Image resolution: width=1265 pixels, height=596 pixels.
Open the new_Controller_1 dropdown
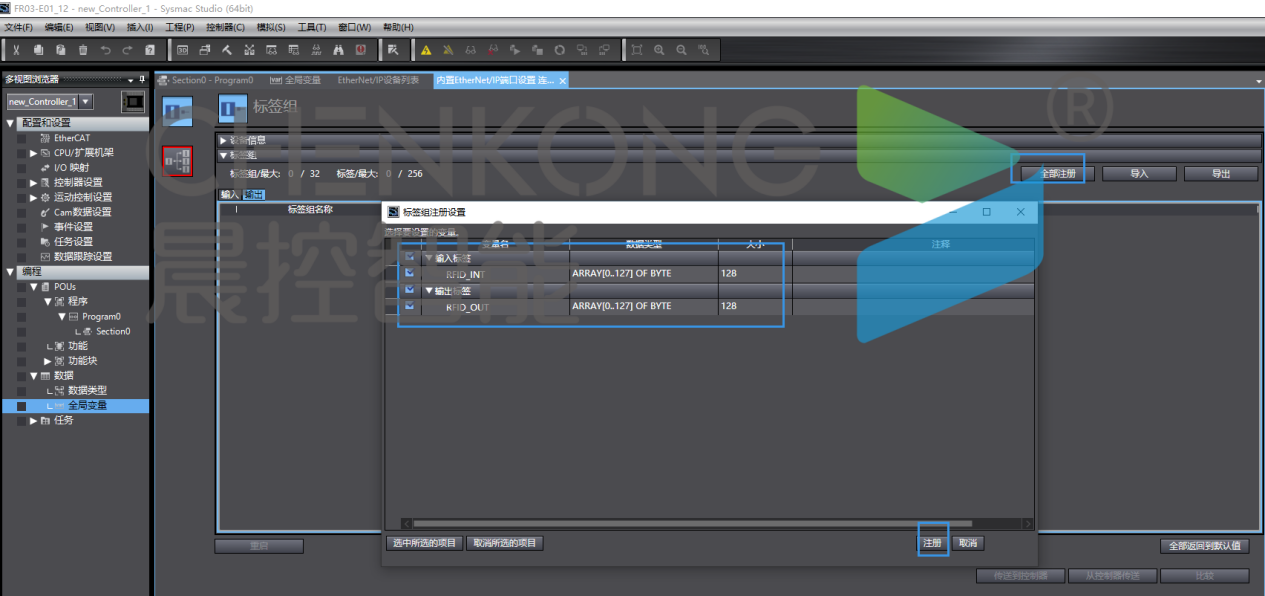pos(86,102)
